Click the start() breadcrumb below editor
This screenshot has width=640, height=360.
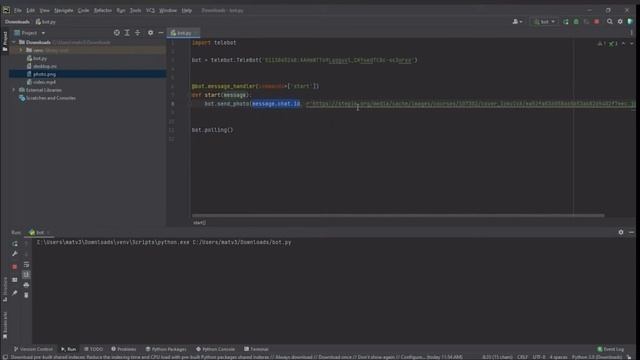(x=200, y=222)
